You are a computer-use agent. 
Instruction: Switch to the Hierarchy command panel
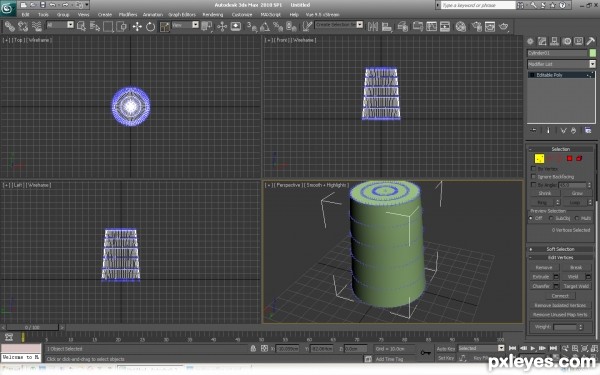[x=554, y=41]
